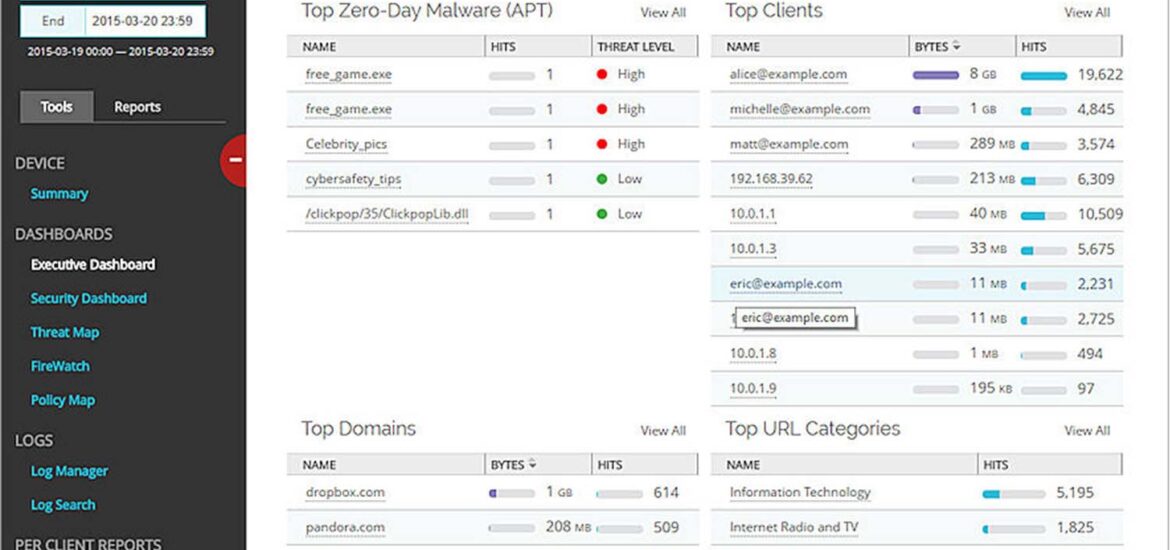
Task: Open the Internet Radio and TV category
Action: 794,528
